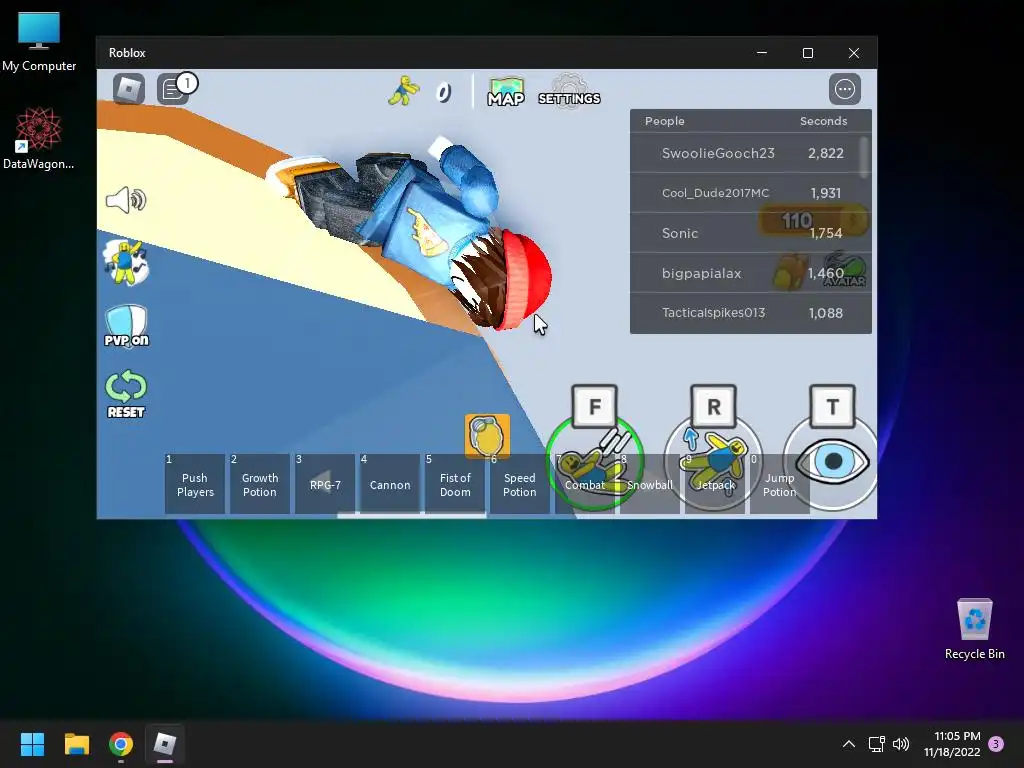Screen dimensions: 1024x768
Task: Click the gold 110 coins counter
Action: pyautogui.click(x=812, y=221)
